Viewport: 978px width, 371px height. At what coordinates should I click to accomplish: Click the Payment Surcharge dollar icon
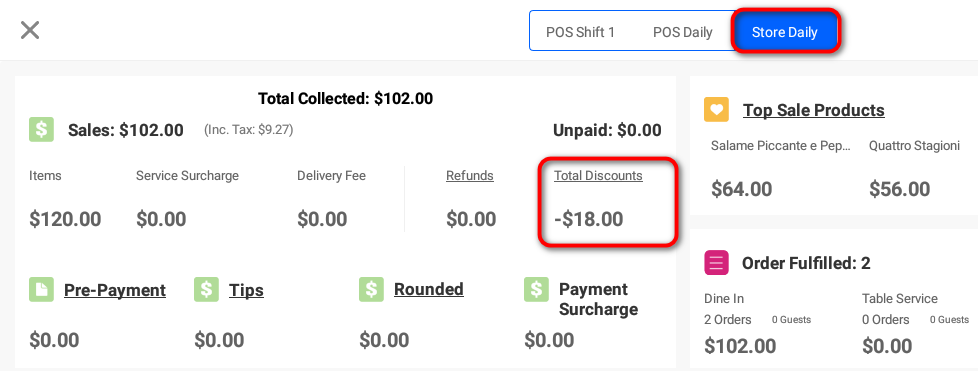[536, 290]
